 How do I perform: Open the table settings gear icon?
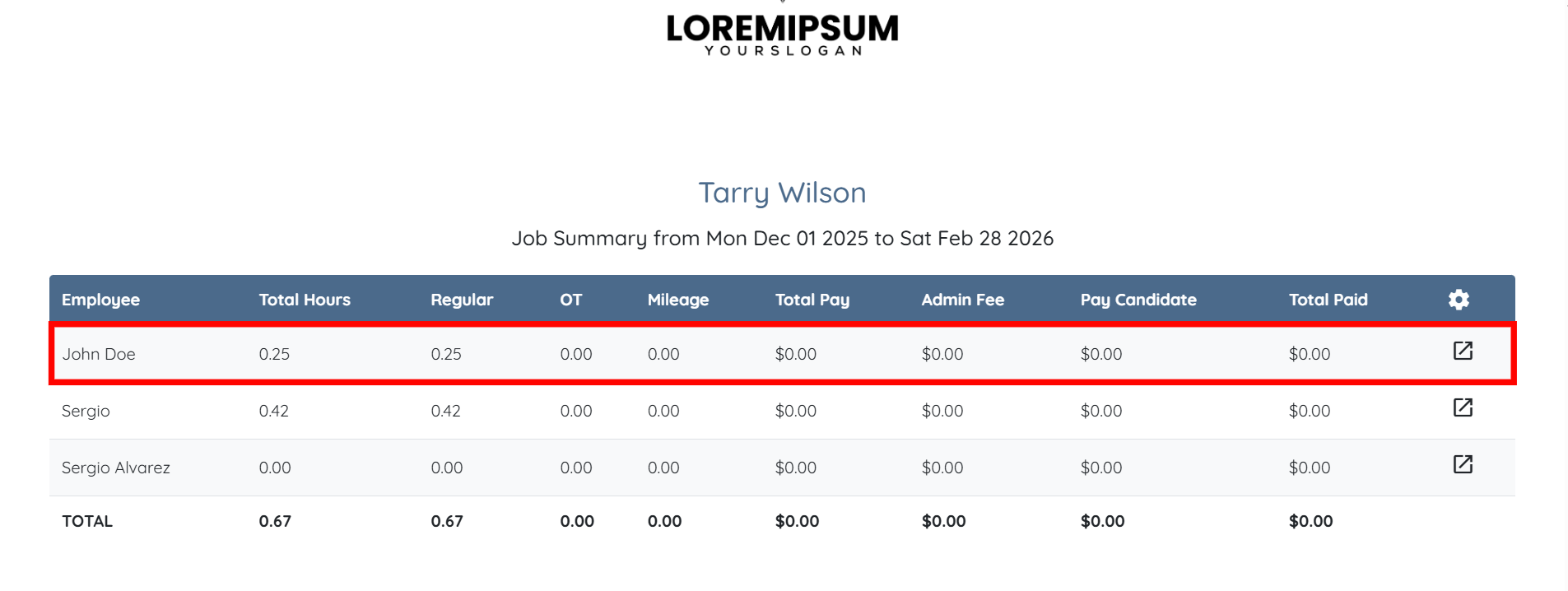[x=1459, y=300]
